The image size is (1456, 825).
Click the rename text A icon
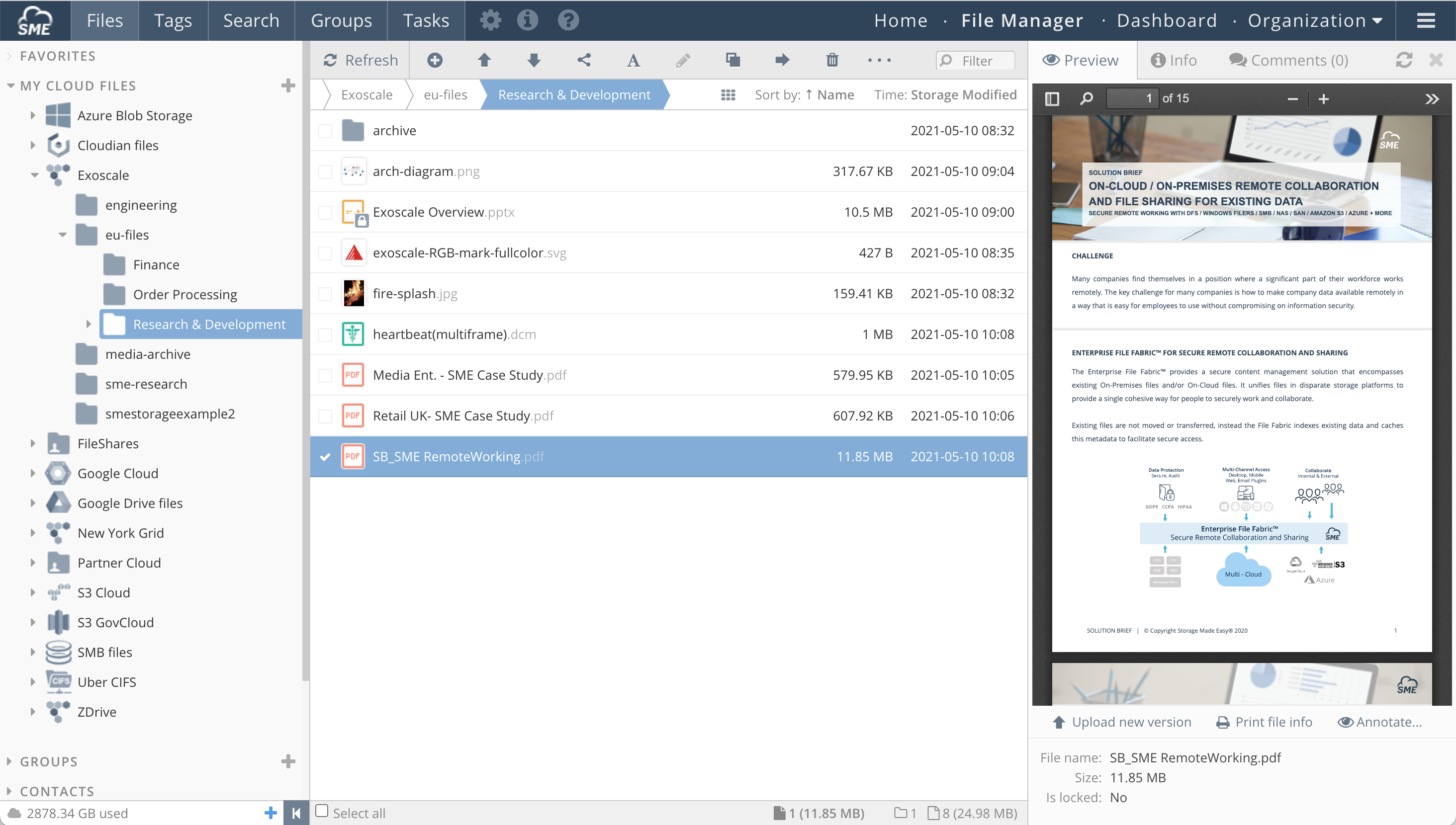click(633, 60)
